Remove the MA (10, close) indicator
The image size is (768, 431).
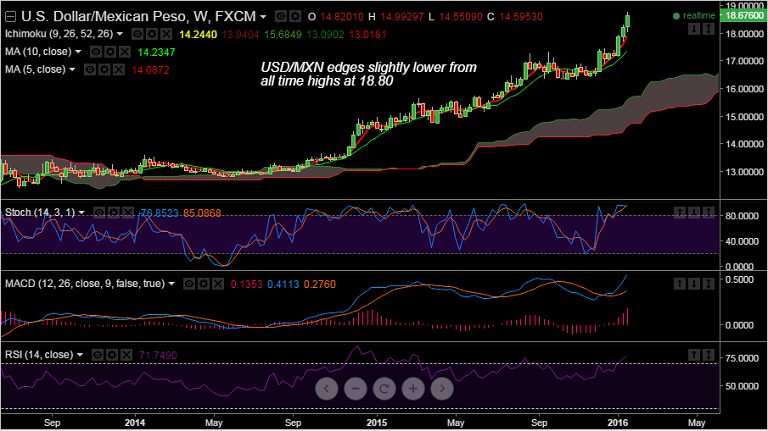pos(124,52)
